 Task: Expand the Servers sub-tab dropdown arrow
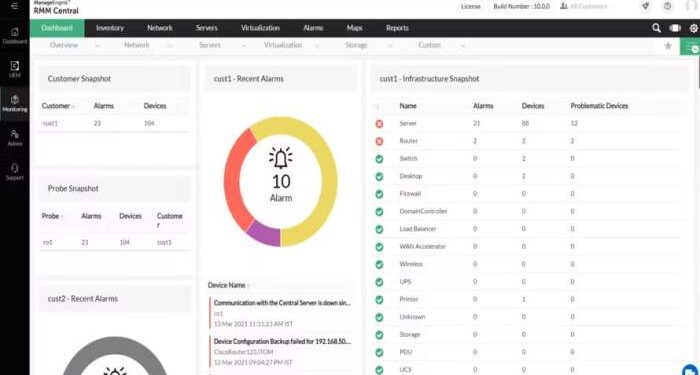coord(243,46)
